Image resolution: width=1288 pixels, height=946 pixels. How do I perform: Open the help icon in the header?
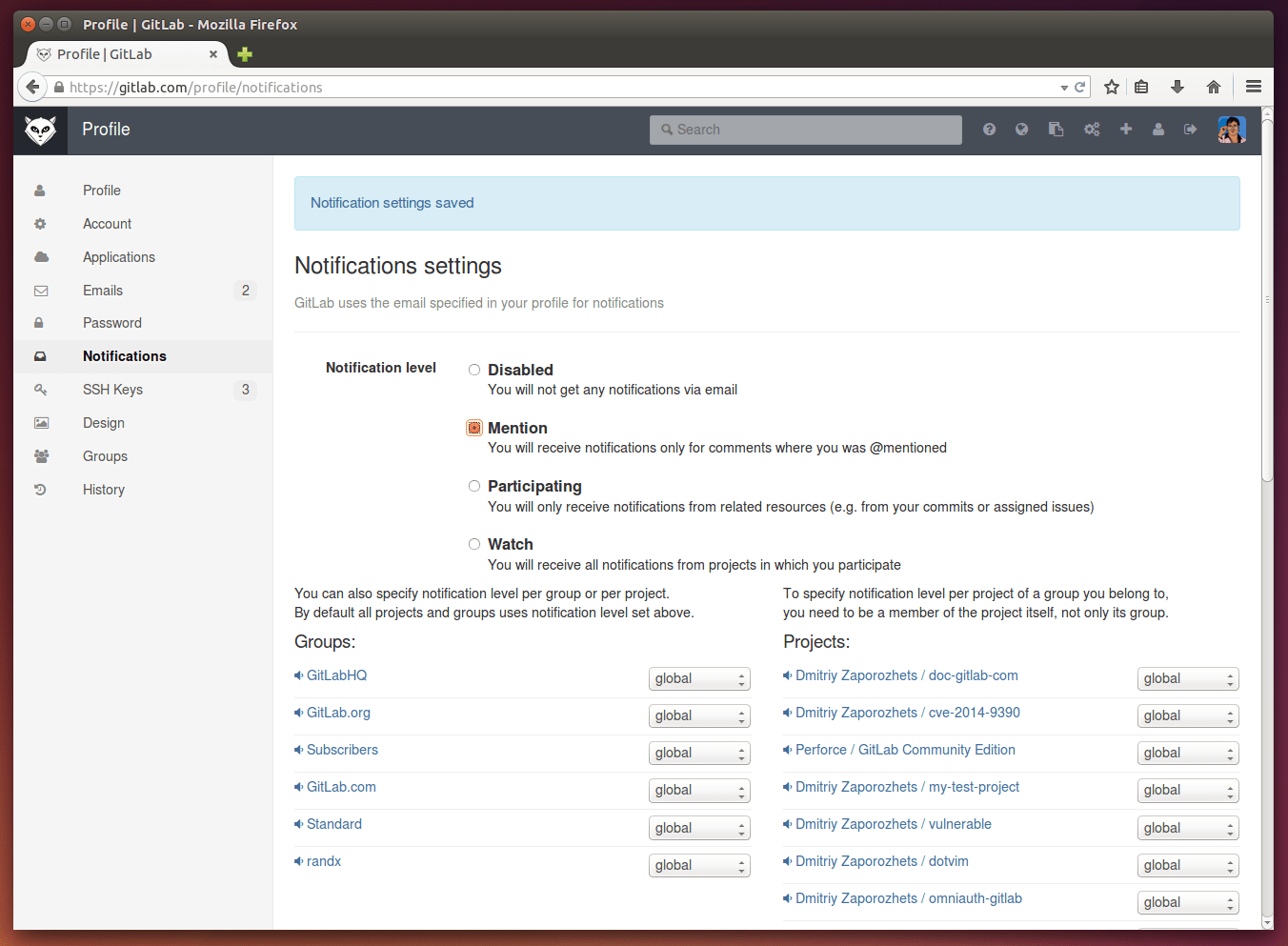tap(989, 129)
